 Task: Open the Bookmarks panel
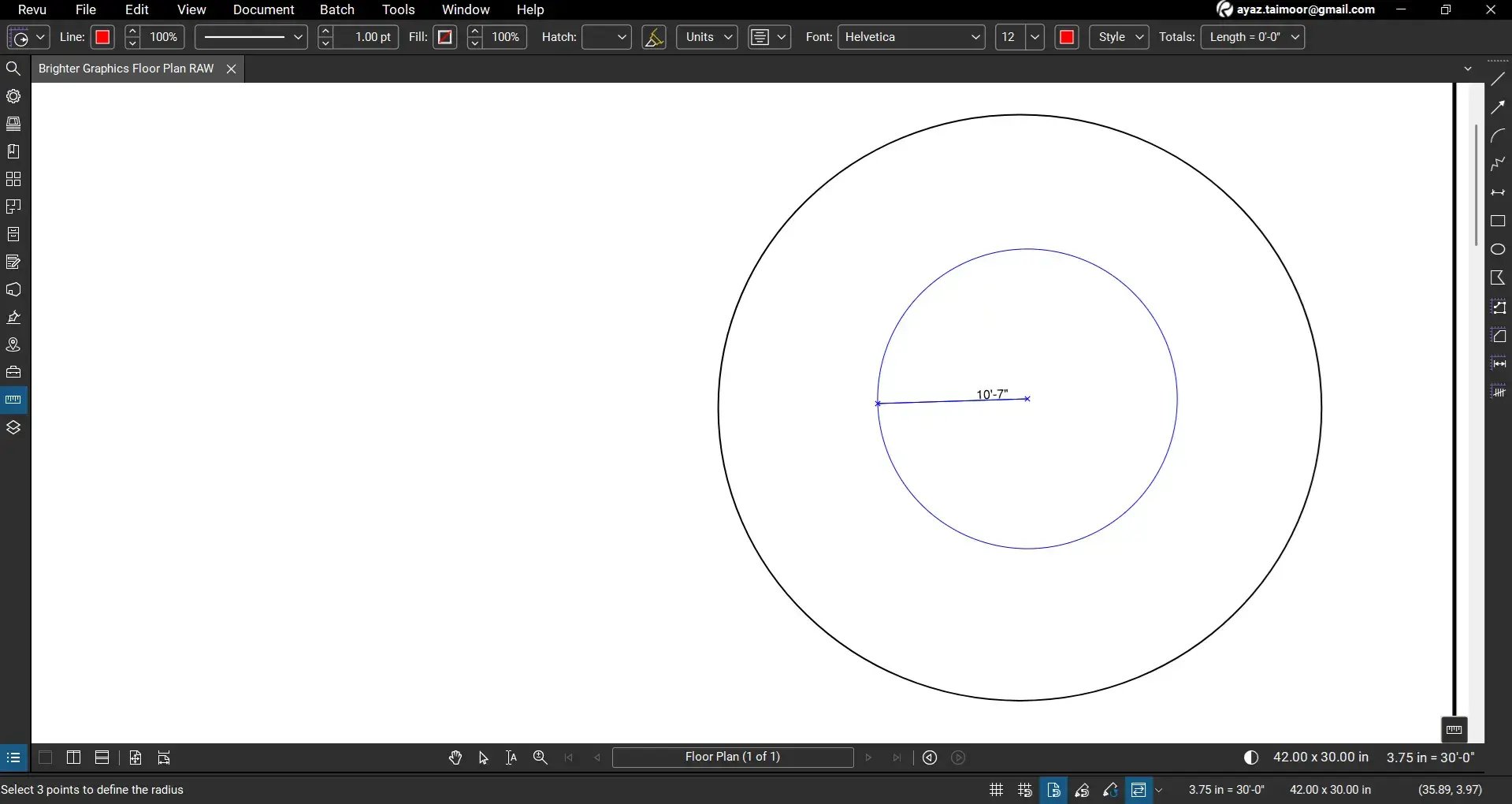pos(13,151)
